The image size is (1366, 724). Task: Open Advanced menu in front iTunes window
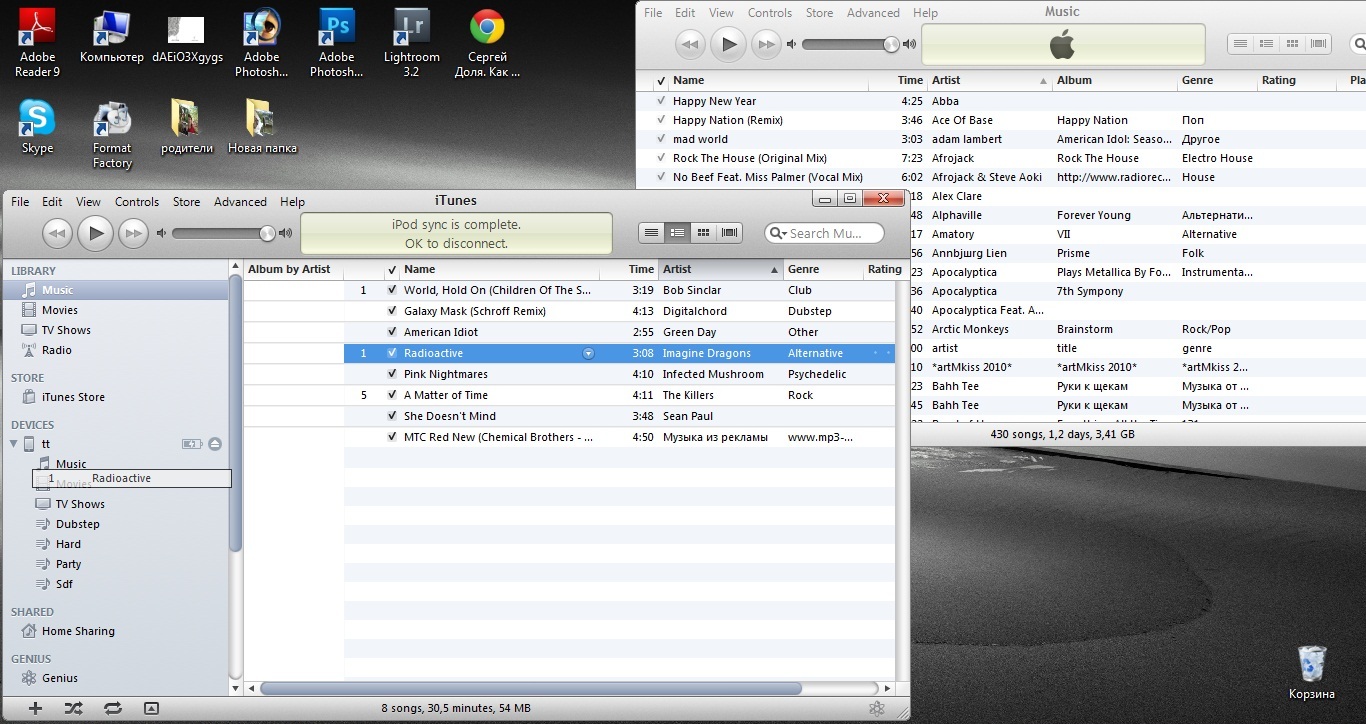click(x=240, y=202)
